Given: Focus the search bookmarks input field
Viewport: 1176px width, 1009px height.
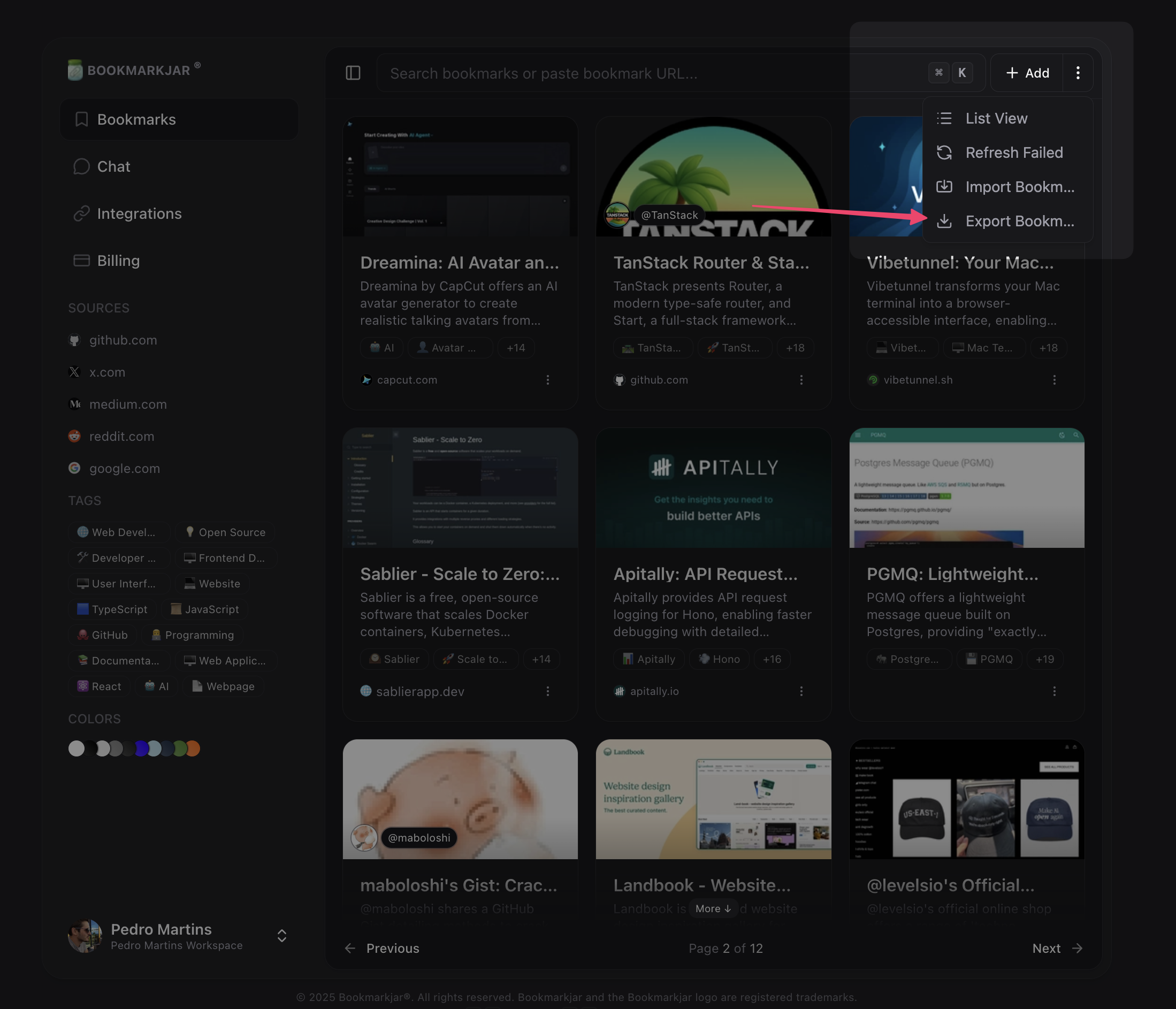Looking at the screenshot, I should tap(653, 74).
